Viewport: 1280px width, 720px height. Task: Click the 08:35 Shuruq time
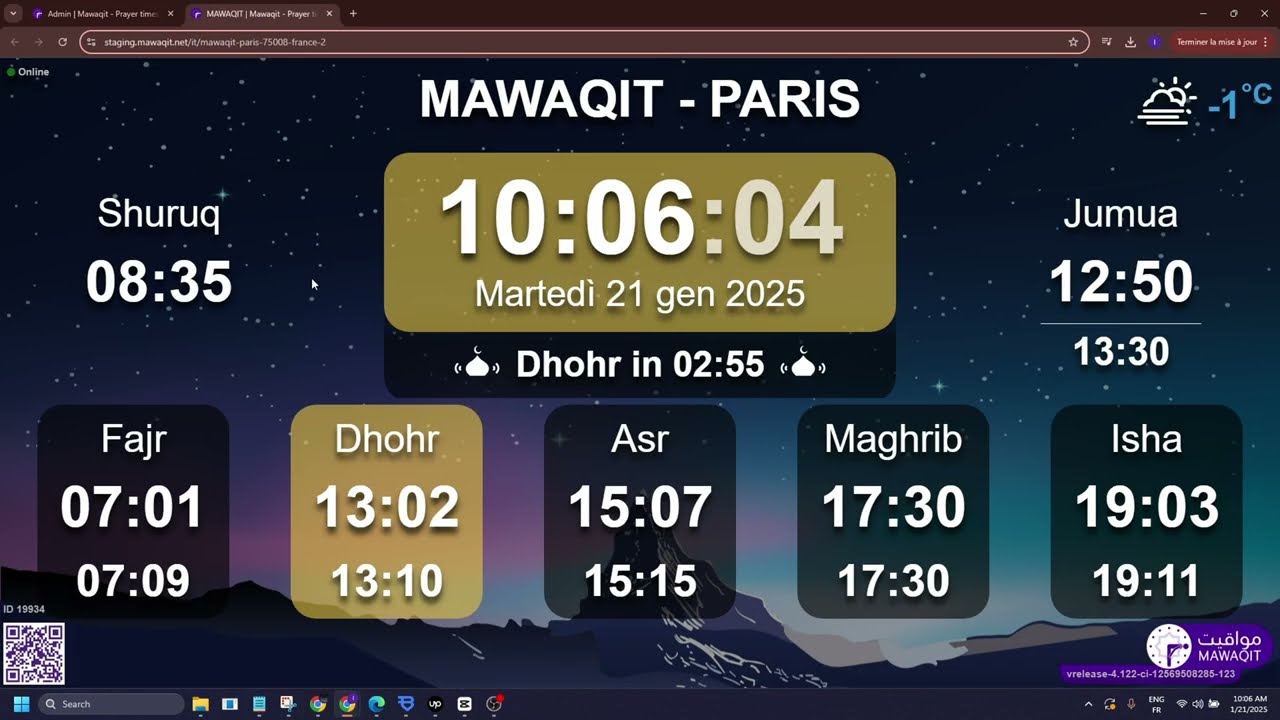point(159,281)
